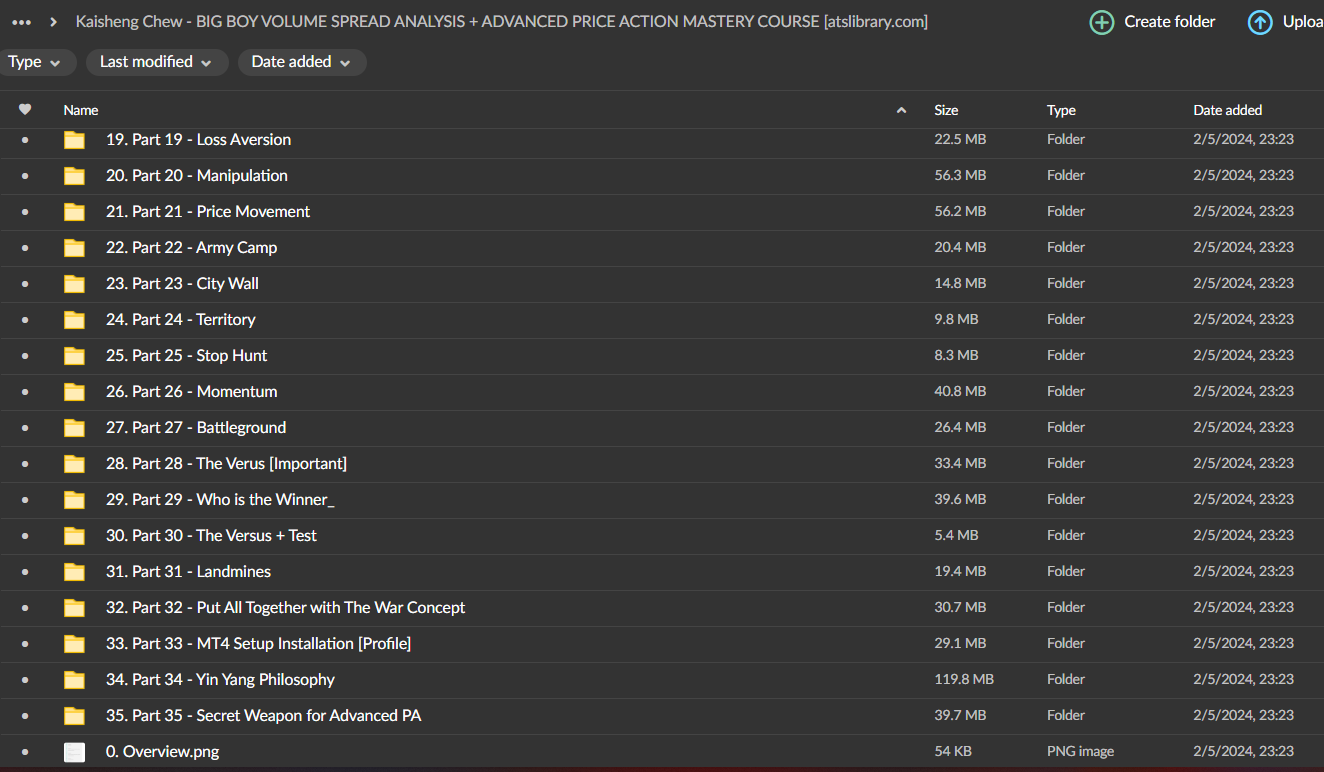The image size is (1324, 772).
Task: Sort files by the Date added column header
Action: point(1227,110)
